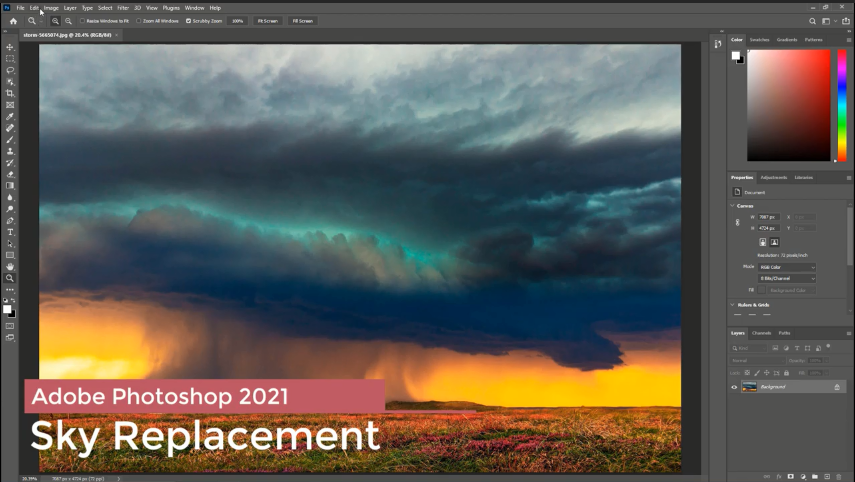The image size is (855, 482).
Task: Switch to the Channels tab
Action: (761, 333)
